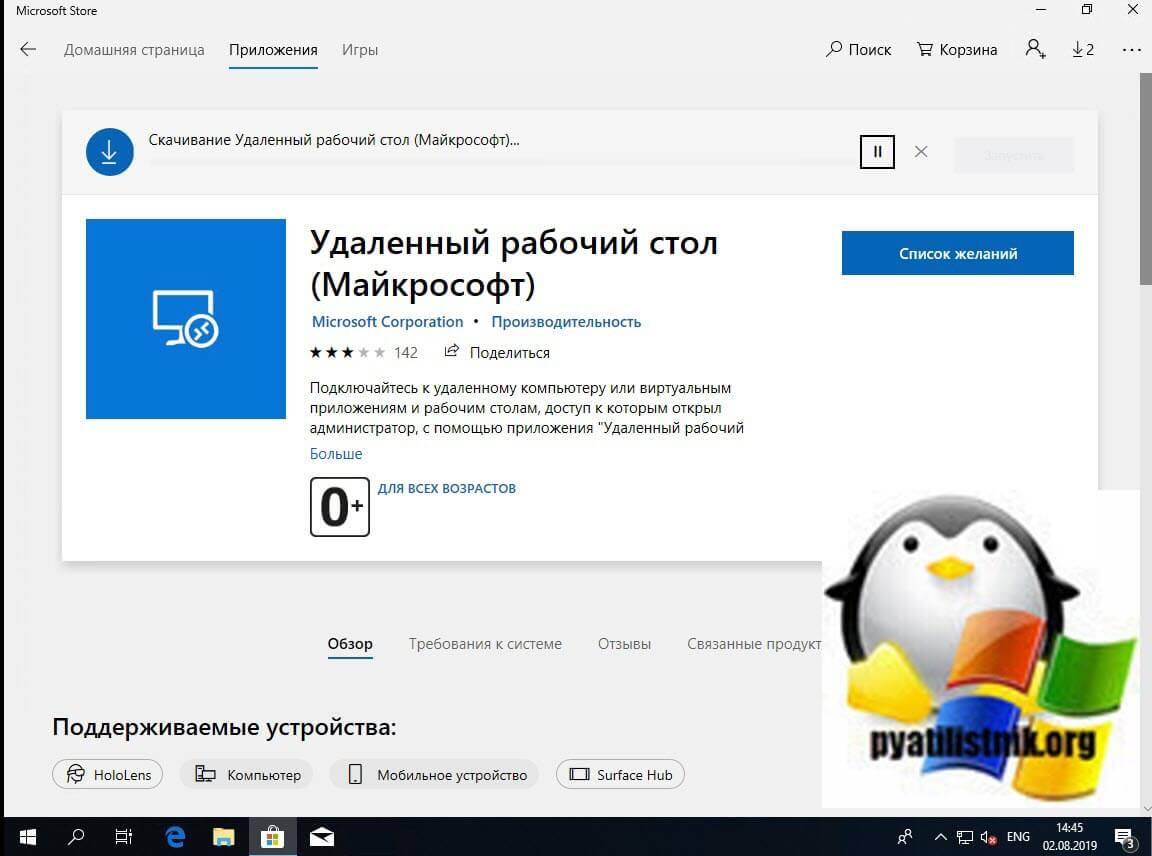Select the Компьютер device chip

click(246, 774)
